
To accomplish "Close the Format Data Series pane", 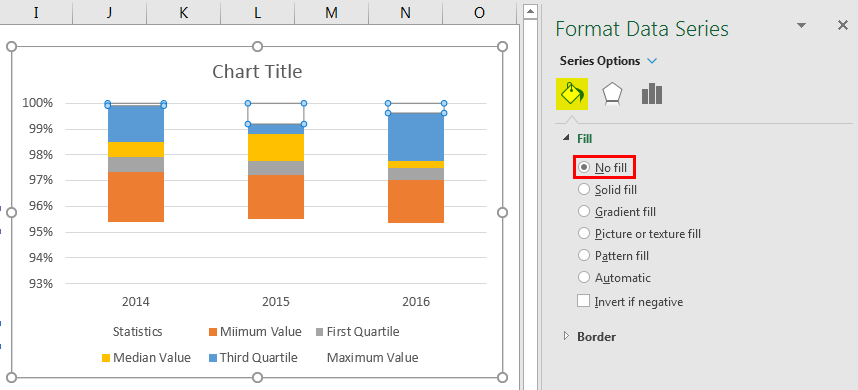I will (x=843, y=25).
